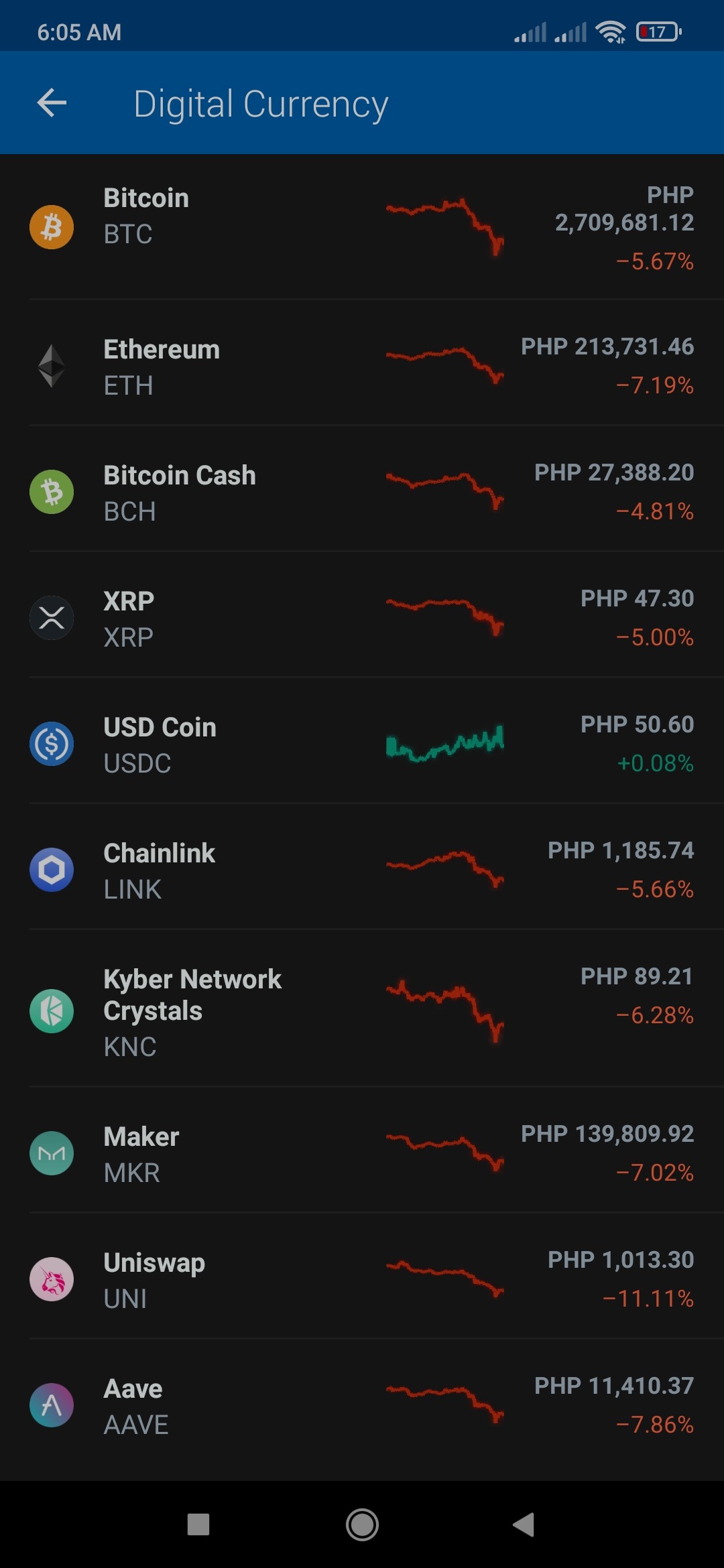Open the Bitcoin price trend chart
This screenshot has width=724, height=1568.
click(x=445, y=227)
